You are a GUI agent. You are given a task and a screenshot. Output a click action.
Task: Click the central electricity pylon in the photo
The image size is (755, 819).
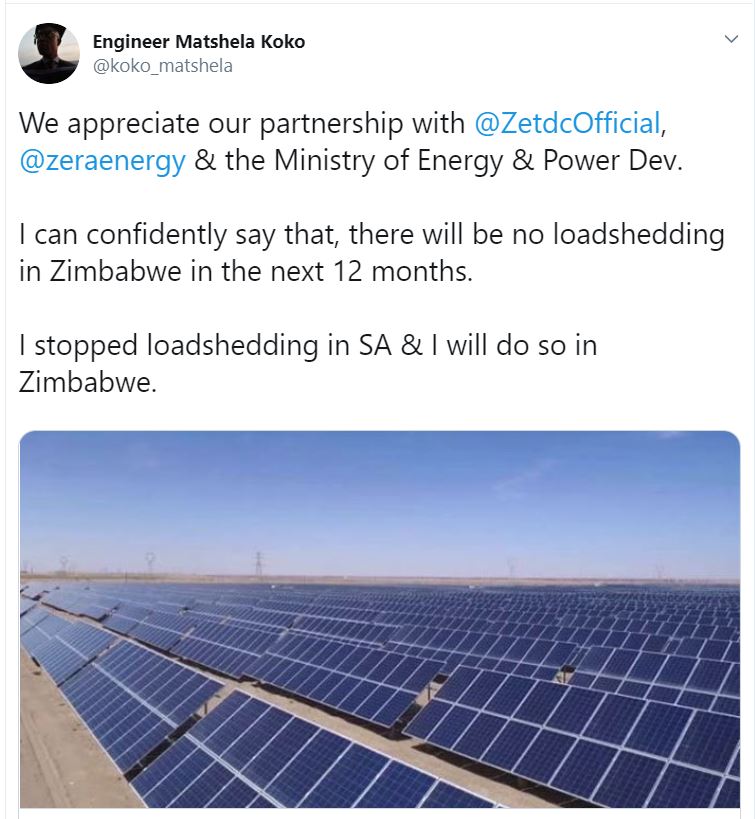coord(259,564)
